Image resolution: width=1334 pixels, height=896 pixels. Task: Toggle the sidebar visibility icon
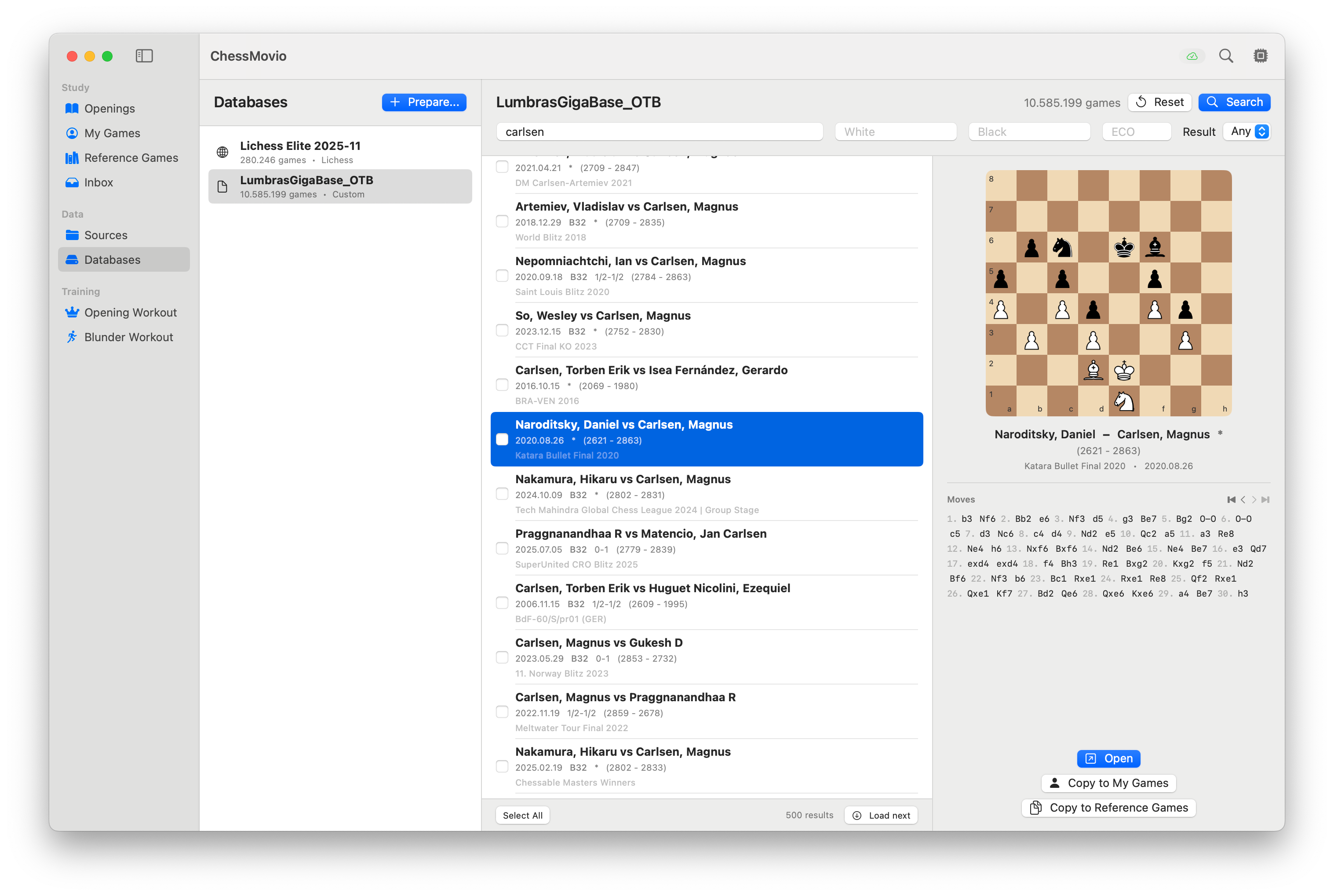[144, 56]
